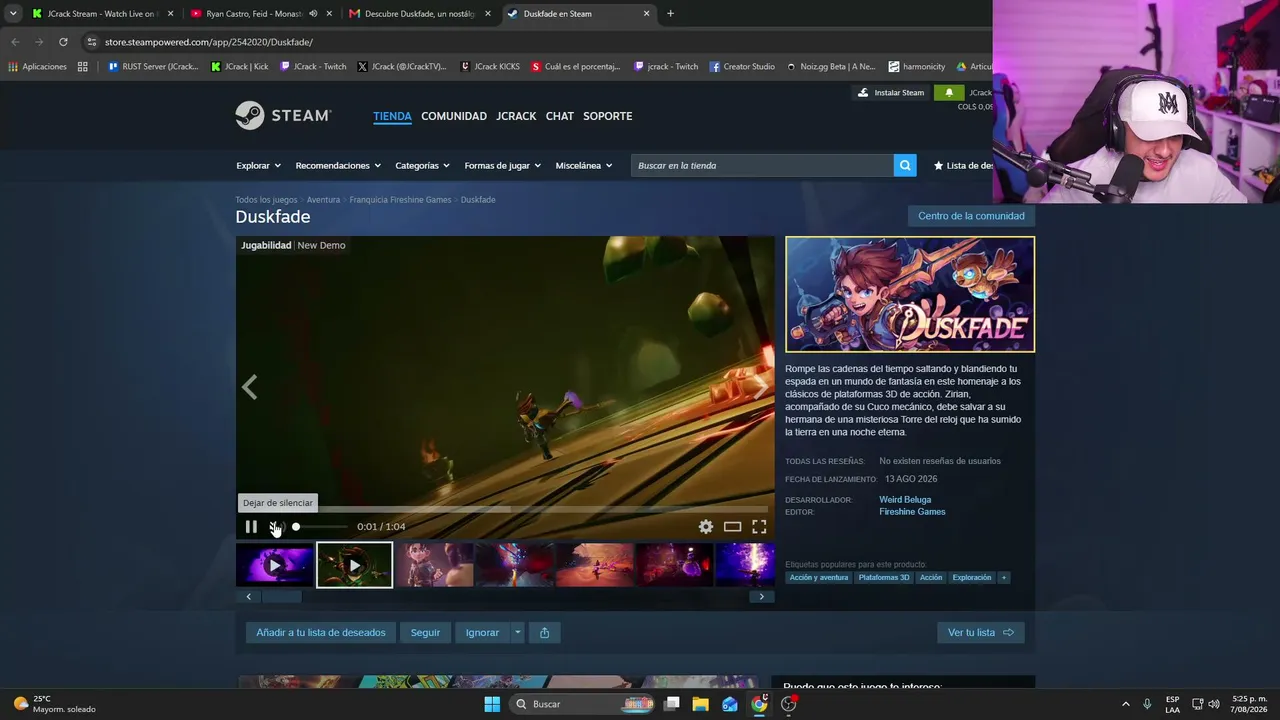Open the SOPORTE menu item
This screenshot has height=720, width=1280.
point(608,116)
